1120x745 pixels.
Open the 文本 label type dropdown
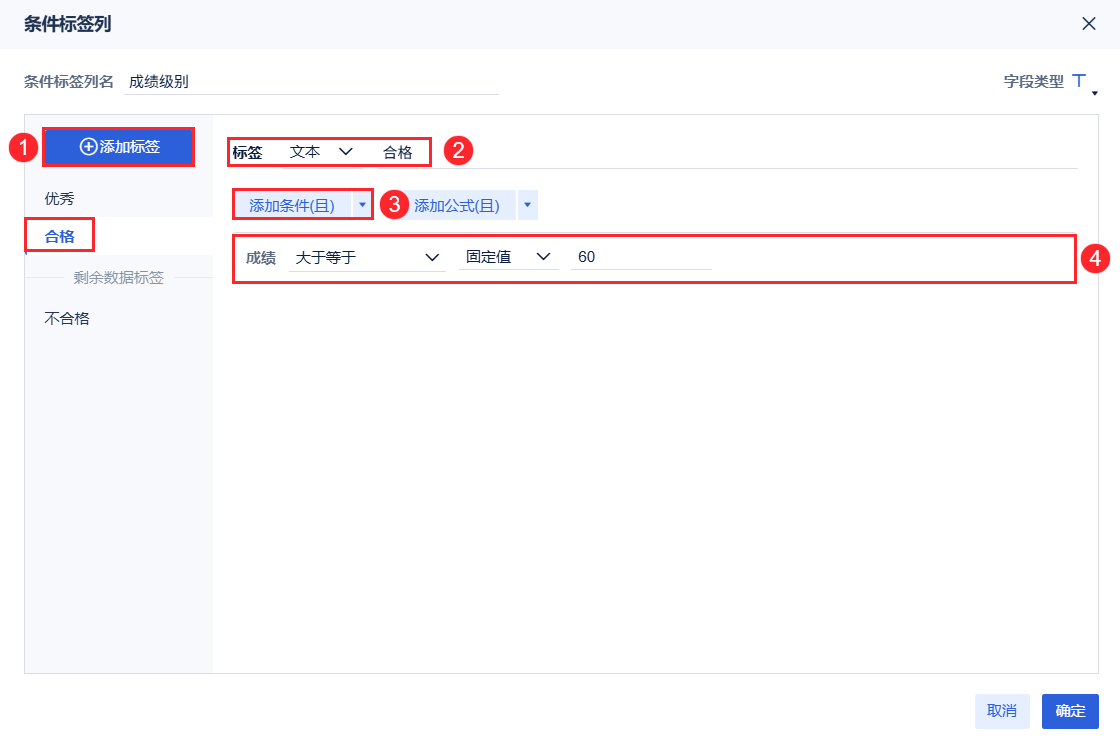pyautogui.click(x=321, y=152)
